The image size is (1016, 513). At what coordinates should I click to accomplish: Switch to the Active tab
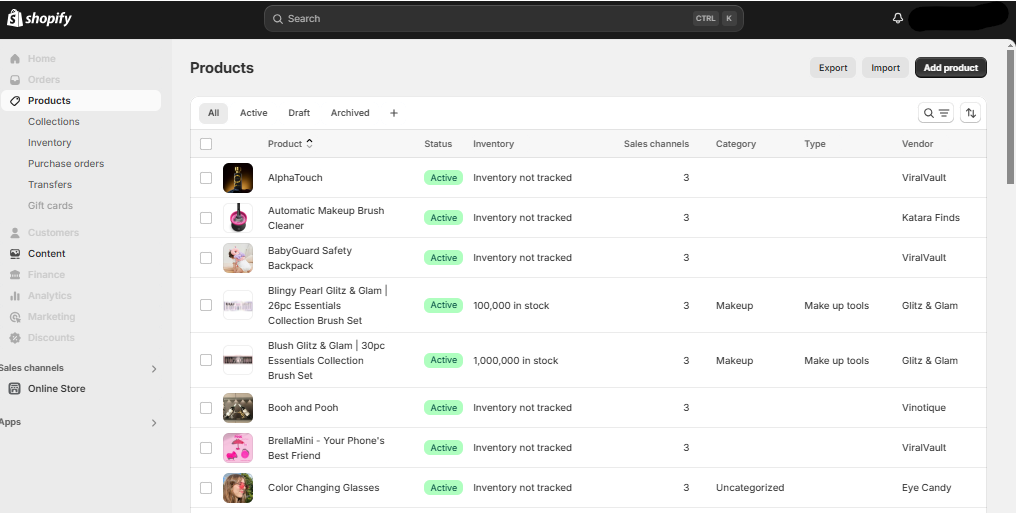point(253,113)
